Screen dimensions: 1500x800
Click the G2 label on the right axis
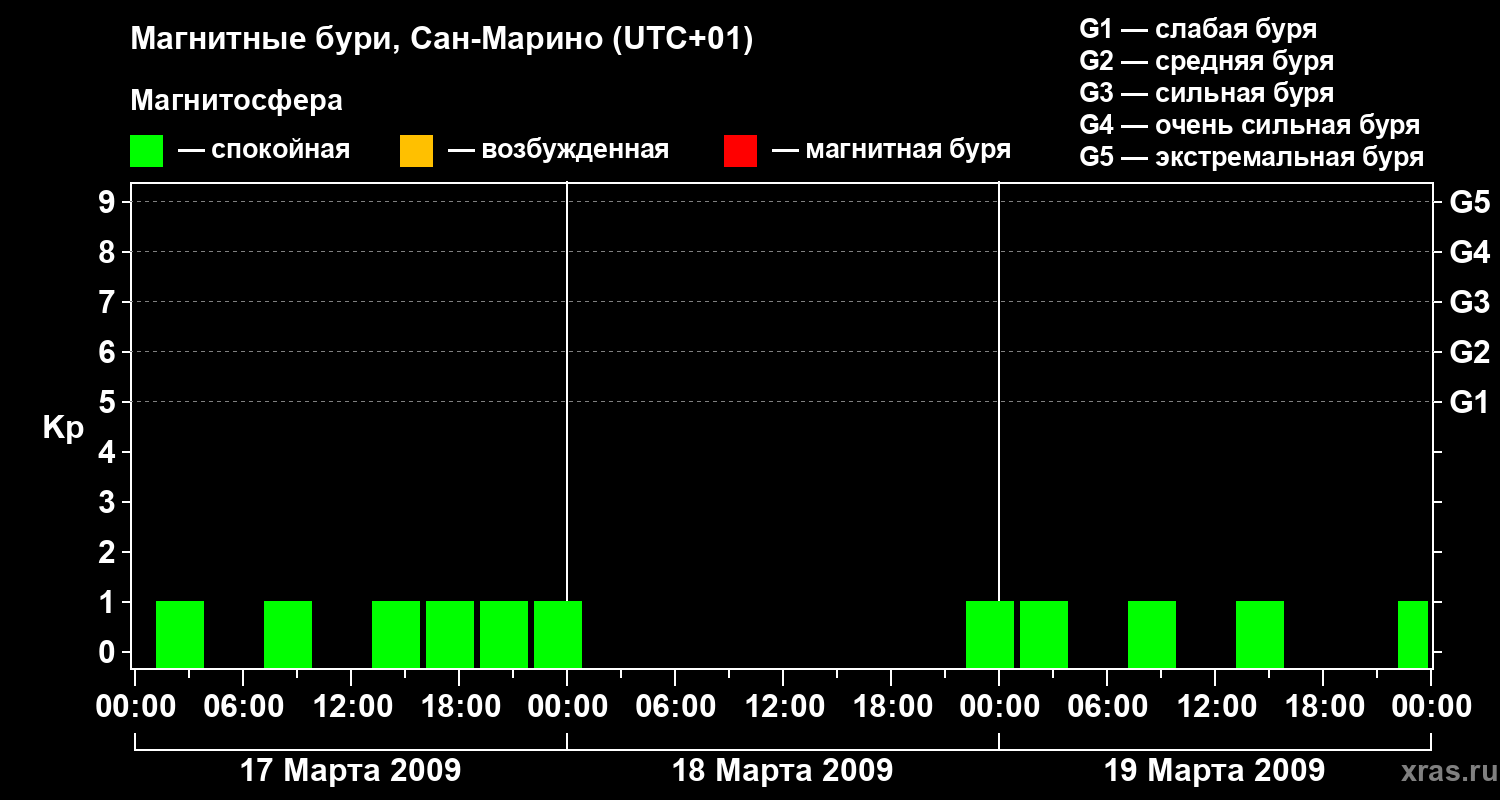click(1470, 352)
